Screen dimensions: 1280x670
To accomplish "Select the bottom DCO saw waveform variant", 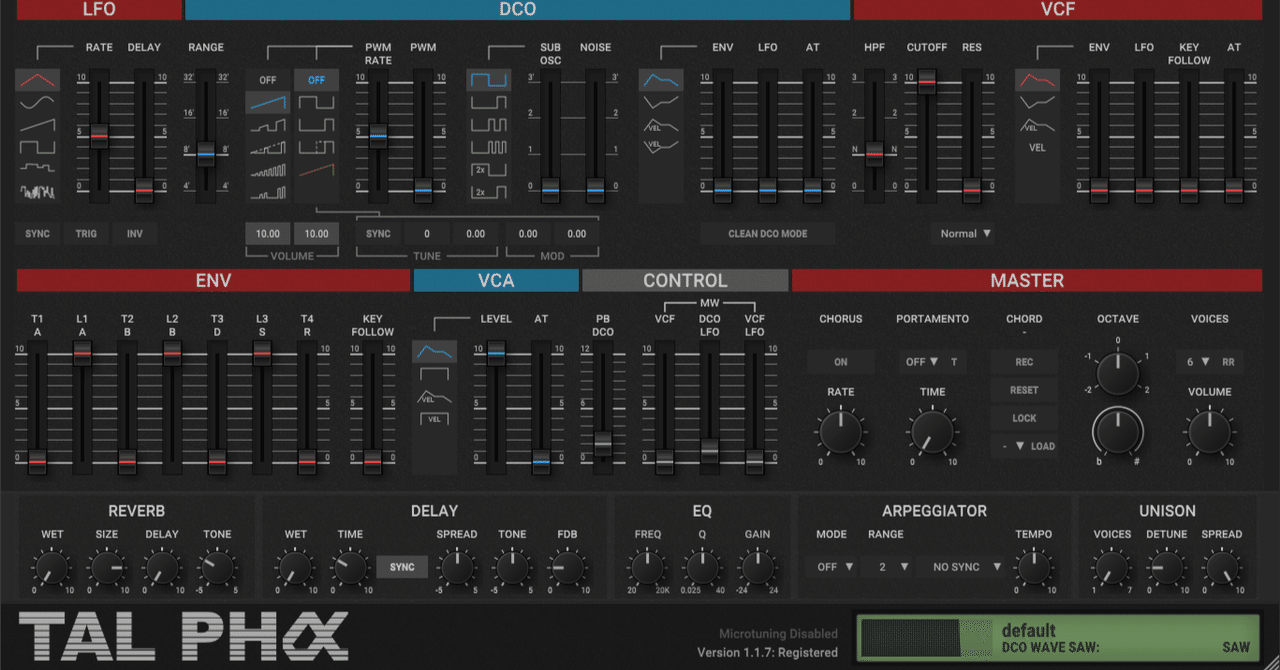I will [268, 191].
